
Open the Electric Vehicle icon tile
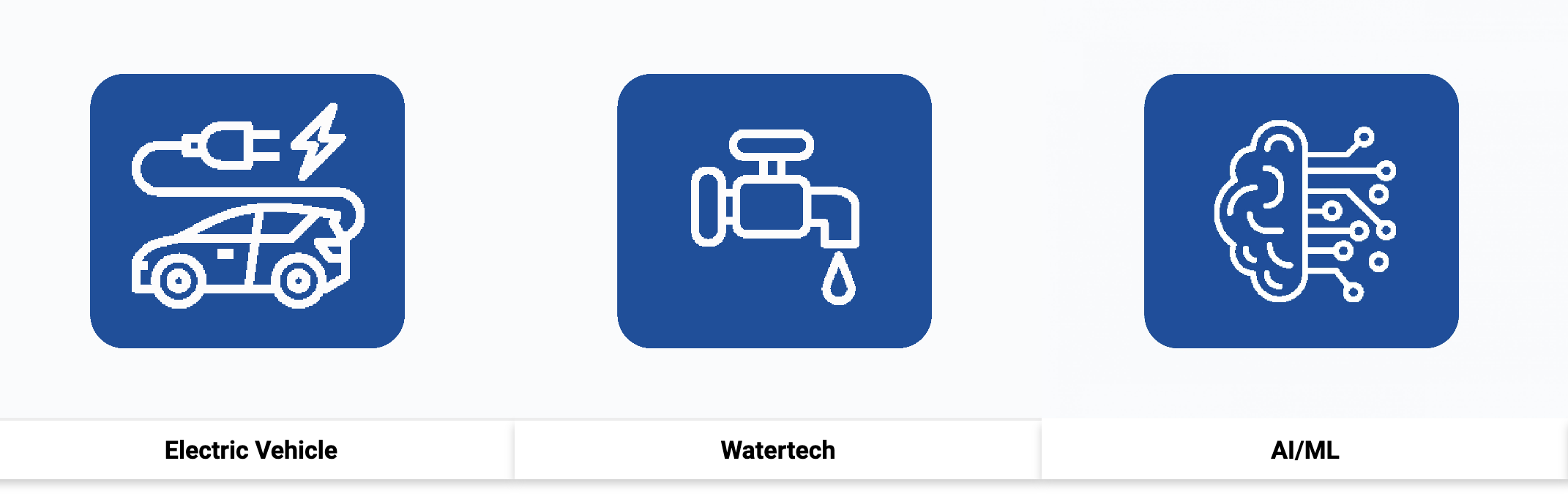[x=247, y=211]
